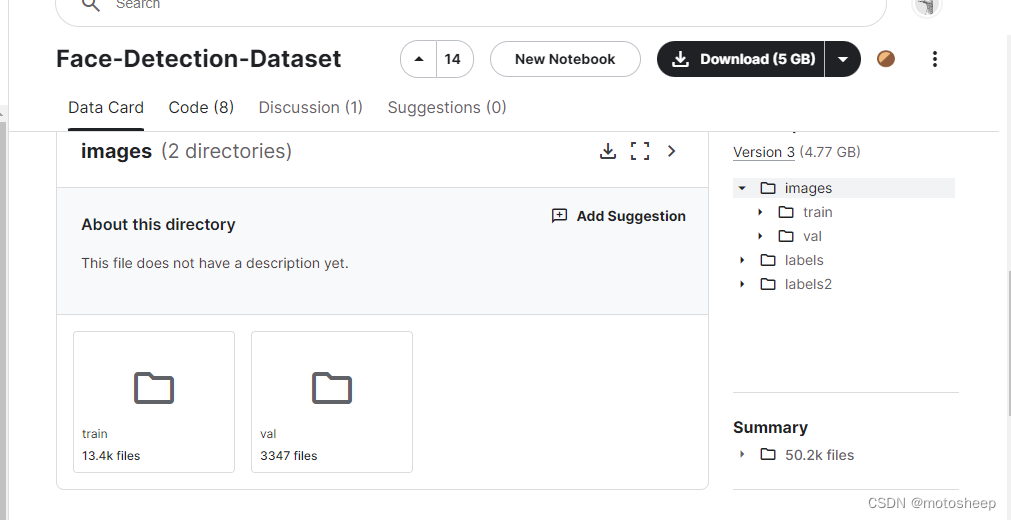The width and height of the screenshot is (1011, 520).
Task: Click the New Notebook button
Action: (x=565, y=59)
